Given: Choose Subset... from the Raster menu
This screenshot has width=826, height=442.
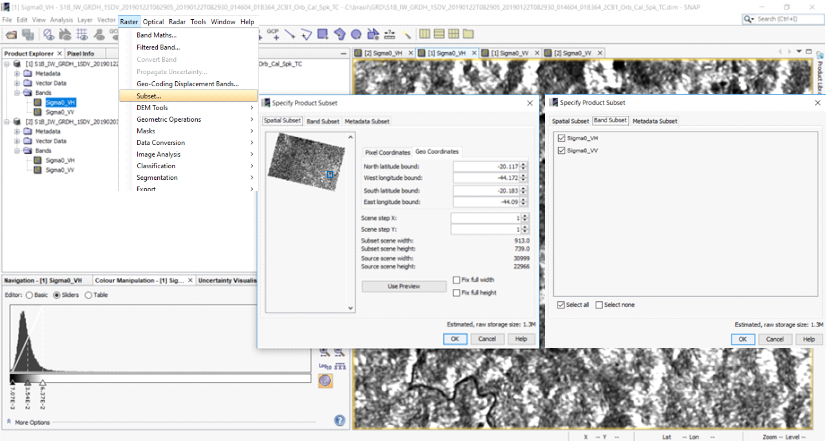Looking at the screenshot, I should (x=148, y=96).
